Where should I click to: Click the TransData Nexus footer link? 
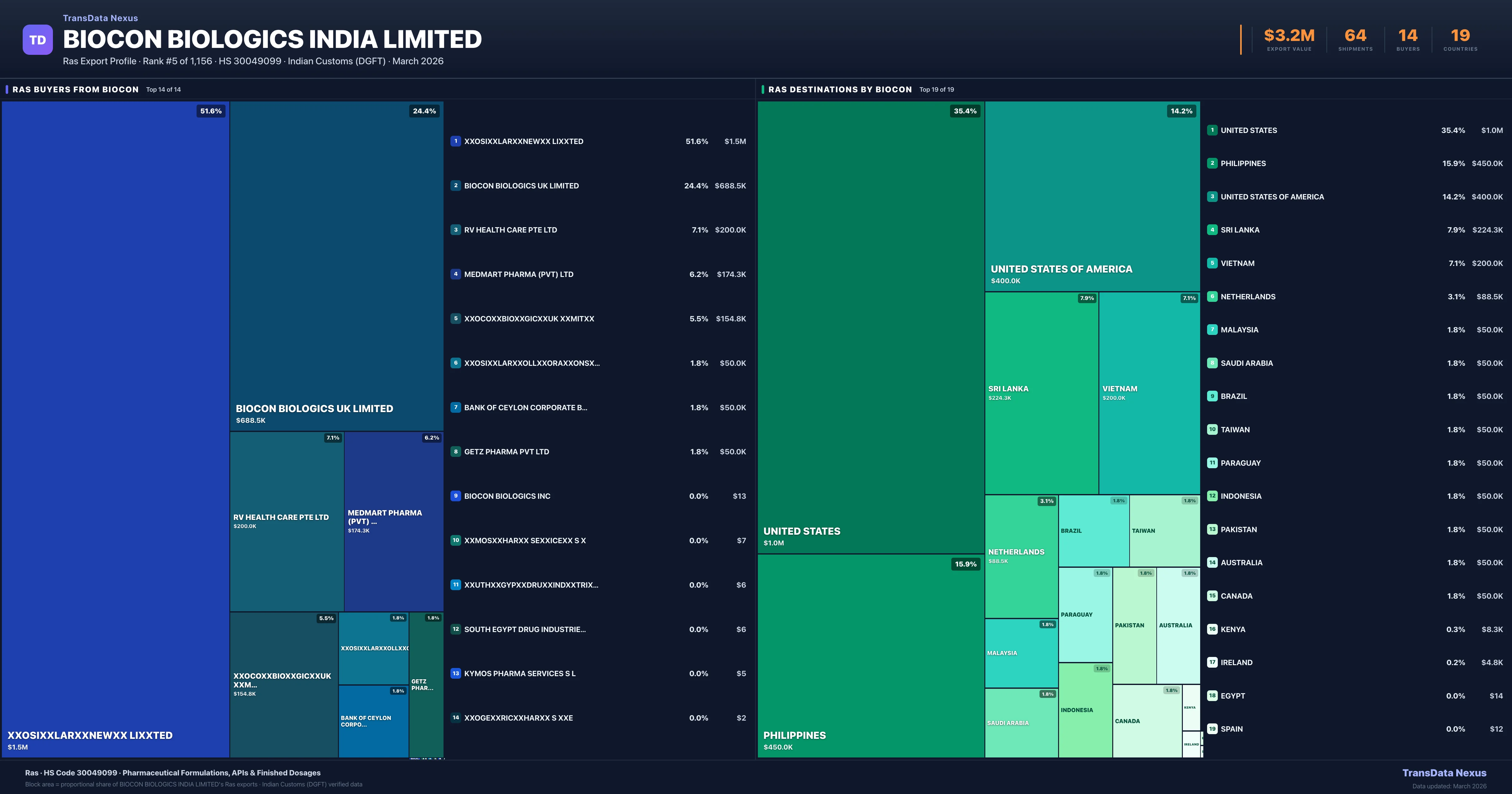click(x=1444, y=773)
